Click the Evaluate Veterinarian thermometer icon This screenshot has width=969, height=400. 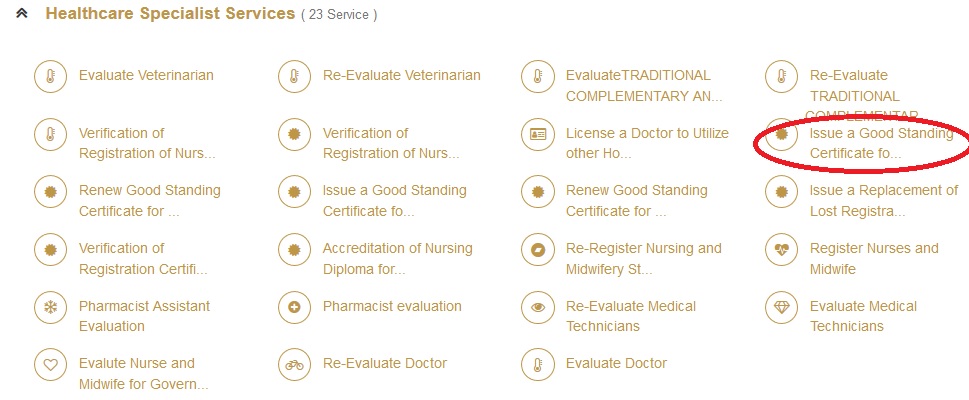coord(47,76)
